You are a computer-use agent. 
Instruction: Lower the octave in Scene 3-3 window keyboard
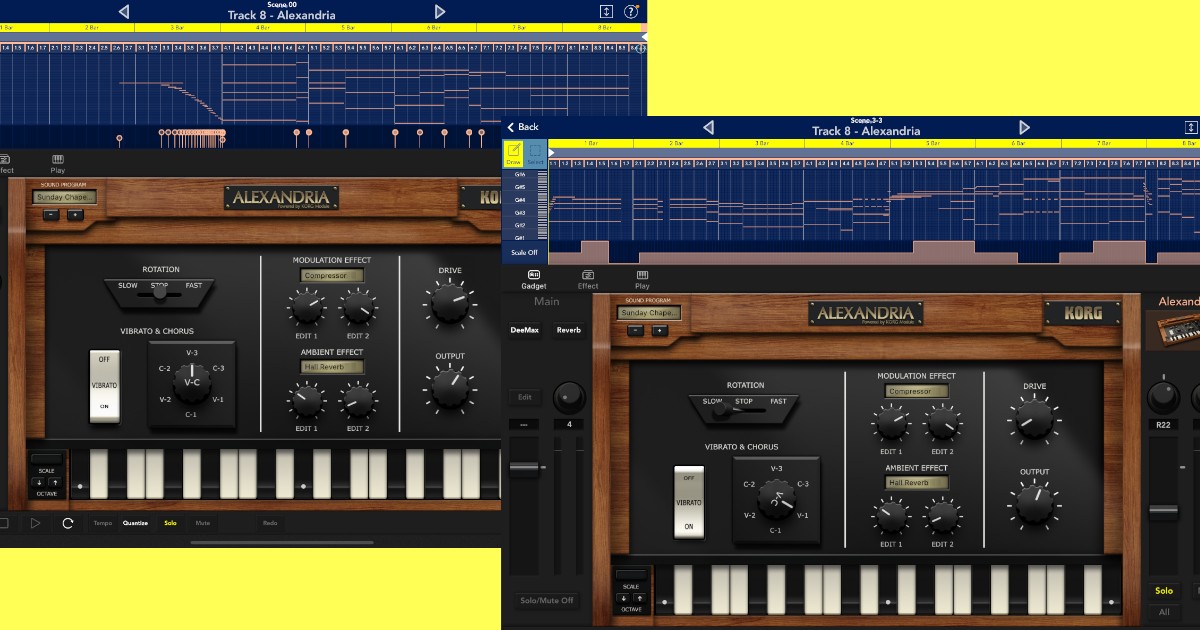pyautogui.click(x=625, y=598)
